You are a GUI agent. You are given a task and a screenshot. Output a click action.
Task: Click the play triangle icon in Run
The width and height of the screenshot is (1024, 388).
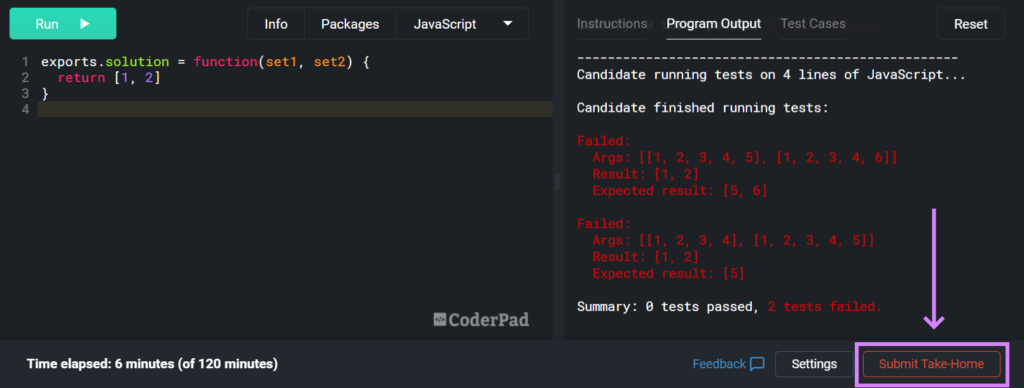coord(84,24)
